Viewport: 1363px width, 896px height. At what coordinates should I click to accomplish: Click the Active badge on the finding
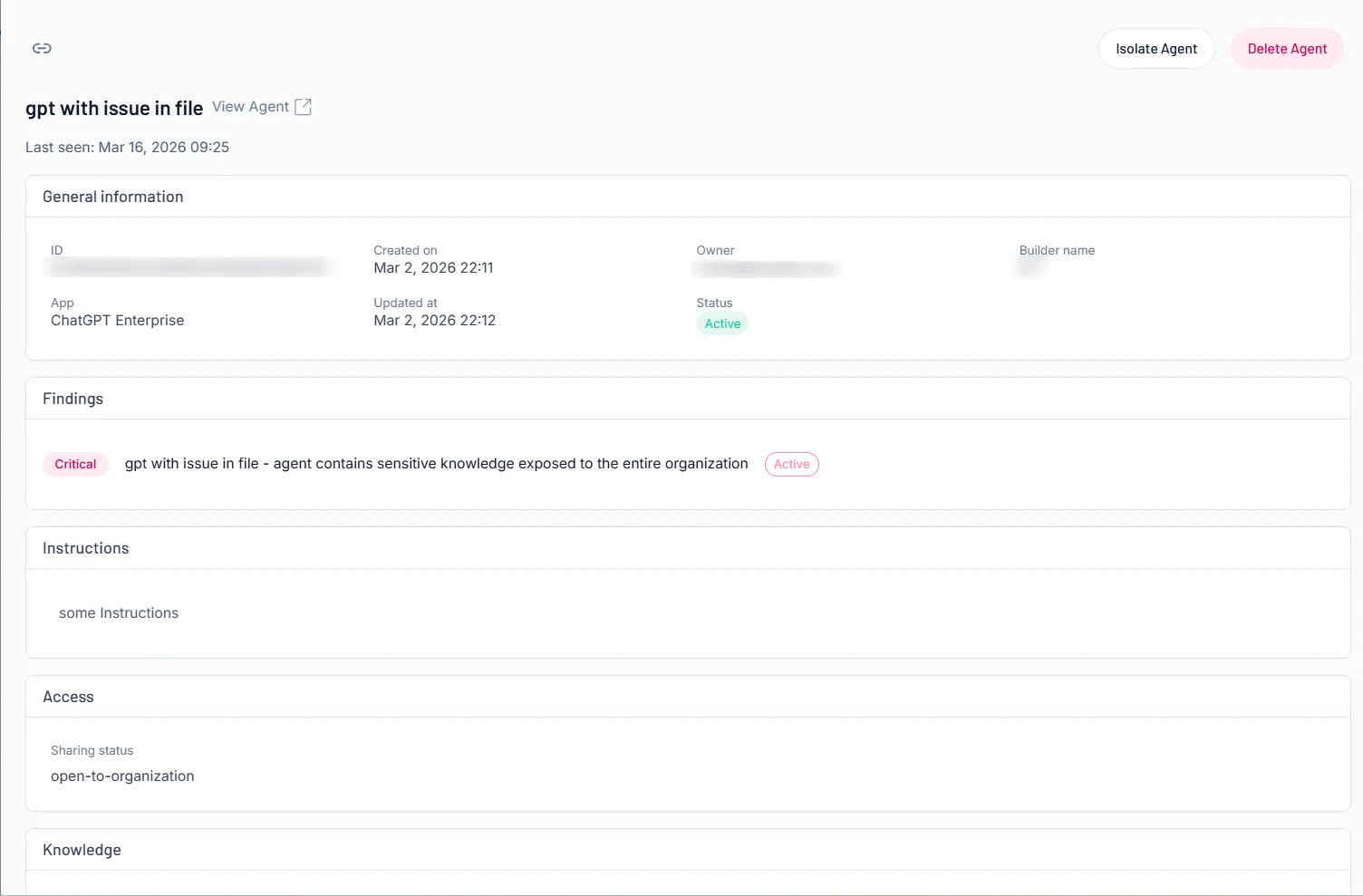pyautogui.click(x=791, y=464)
